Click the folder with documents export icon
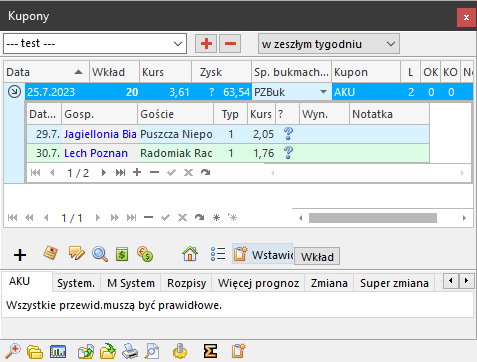Screen dimensions: 477x362 tap(86, 351)
